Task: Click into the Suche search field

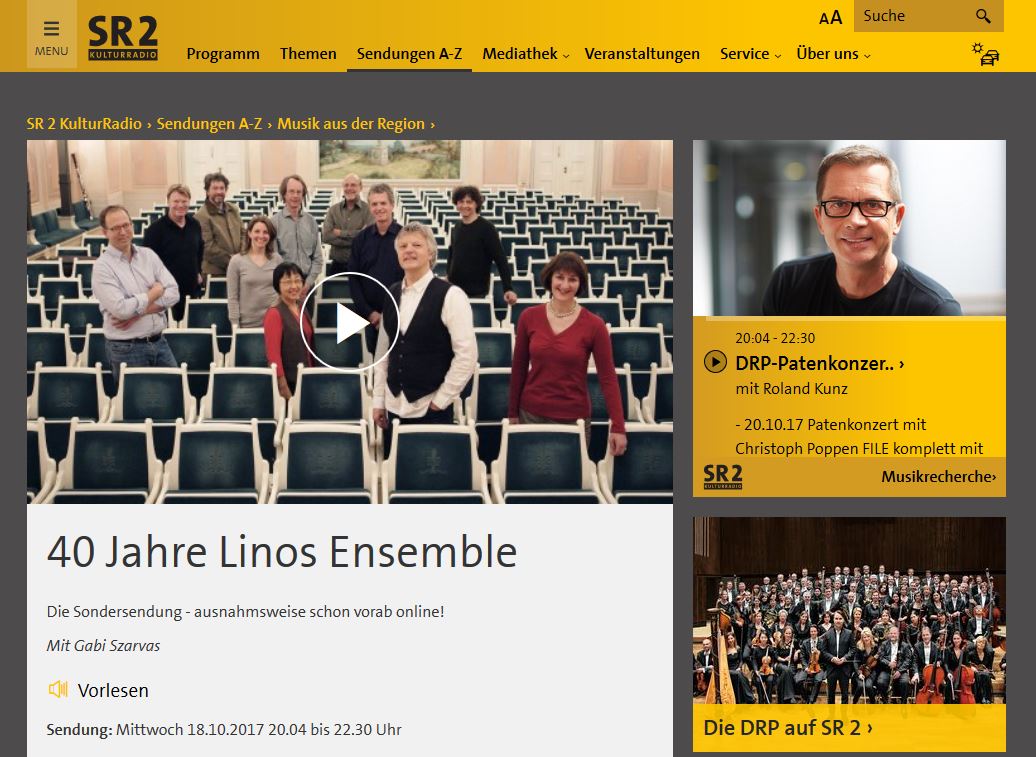Action: [913, 16]
